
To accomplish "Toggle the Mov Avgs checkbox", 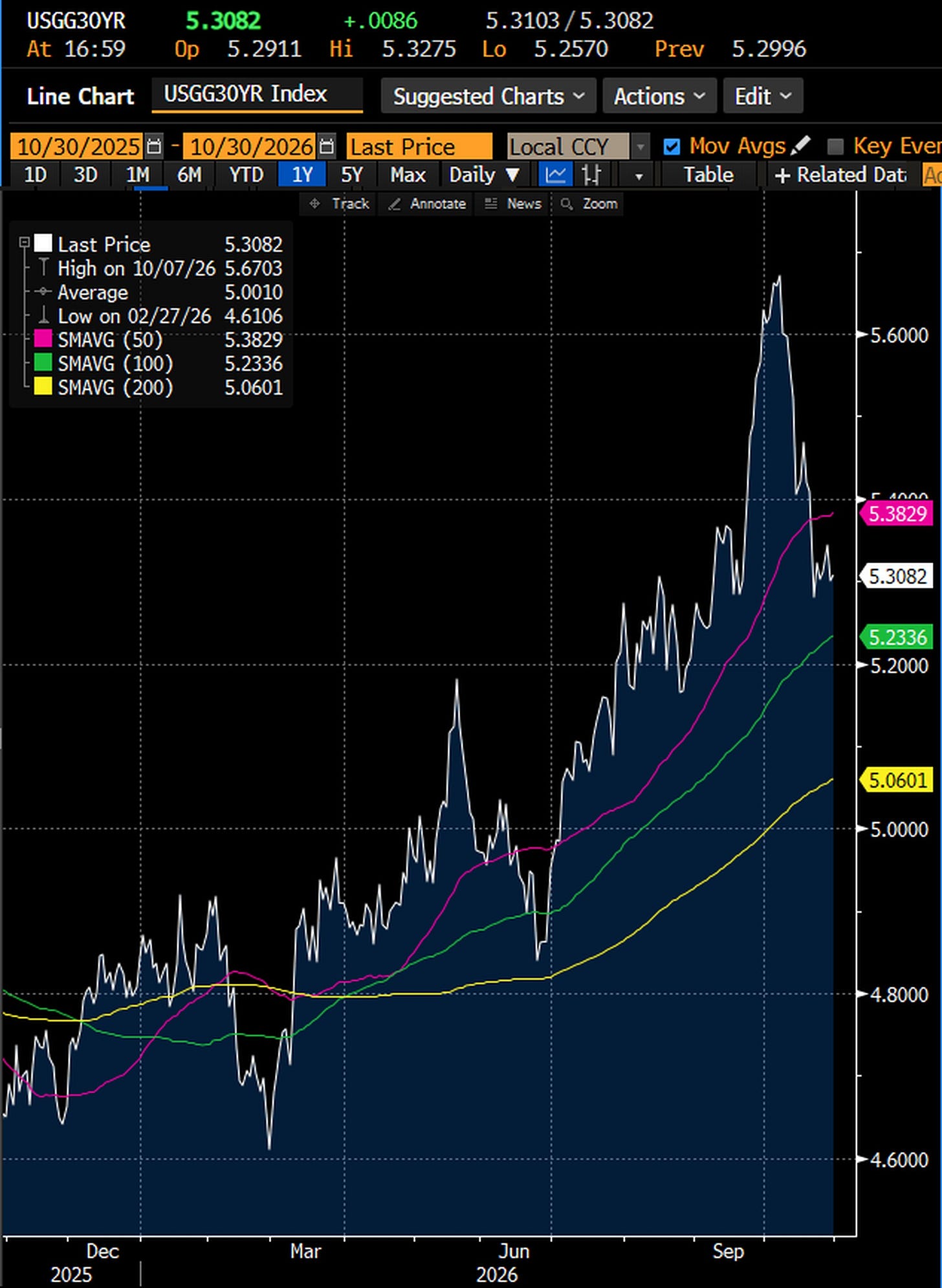I will tap(672, 147).
